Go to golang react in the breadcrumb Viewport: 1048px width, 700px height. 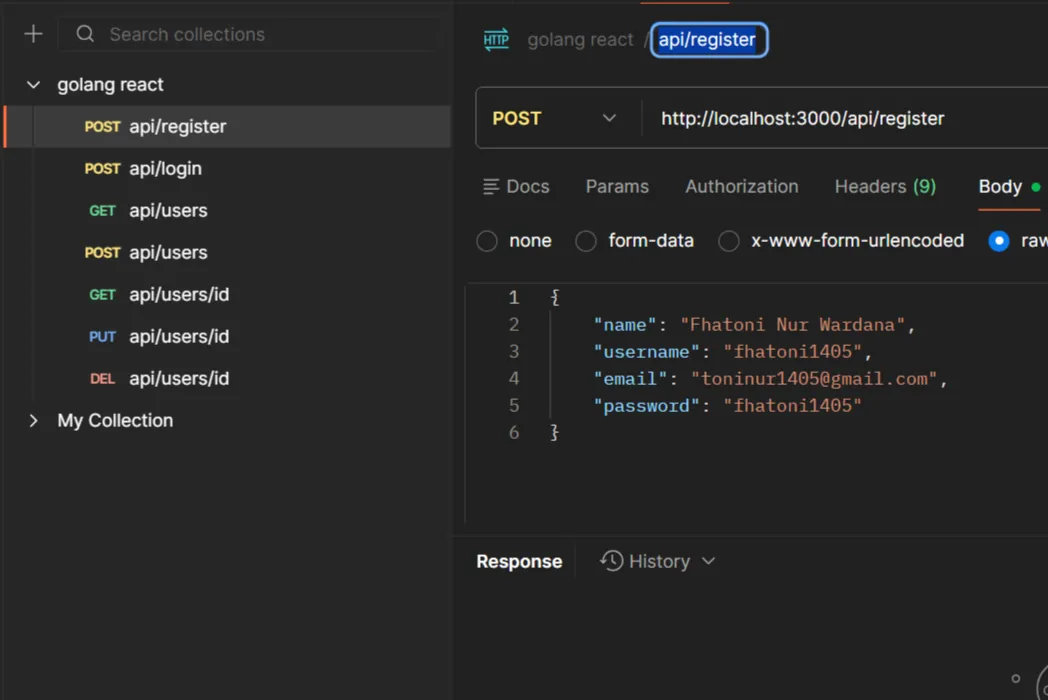(x=580, y=39)
